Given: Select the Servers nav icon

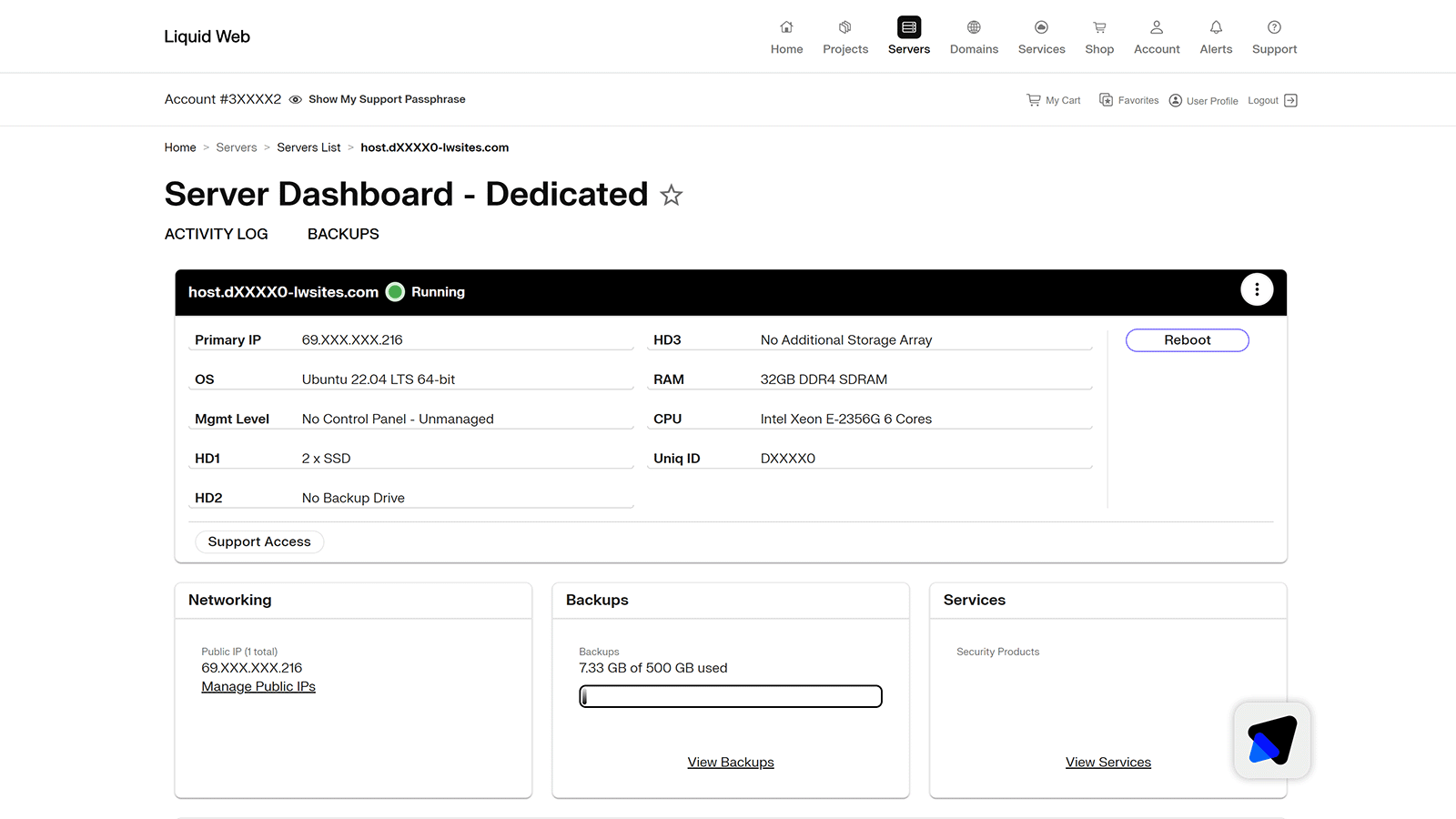Looking at the screenshot, I should tap(909, 27).
